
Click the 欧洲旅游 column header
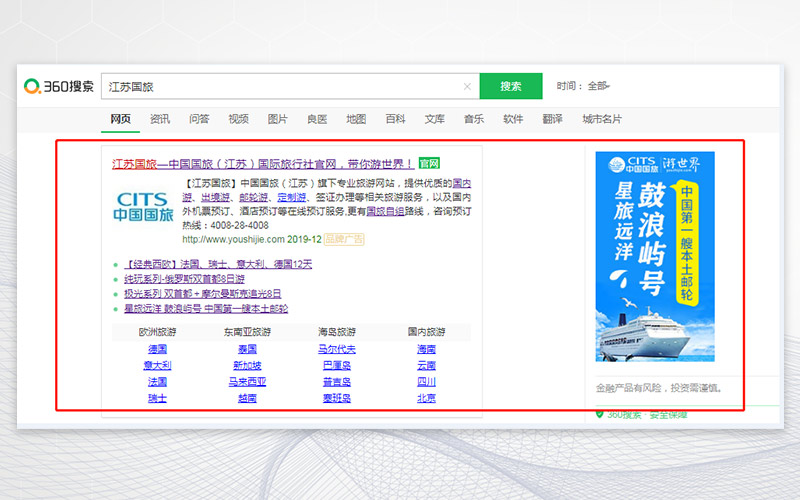(157, 332)
